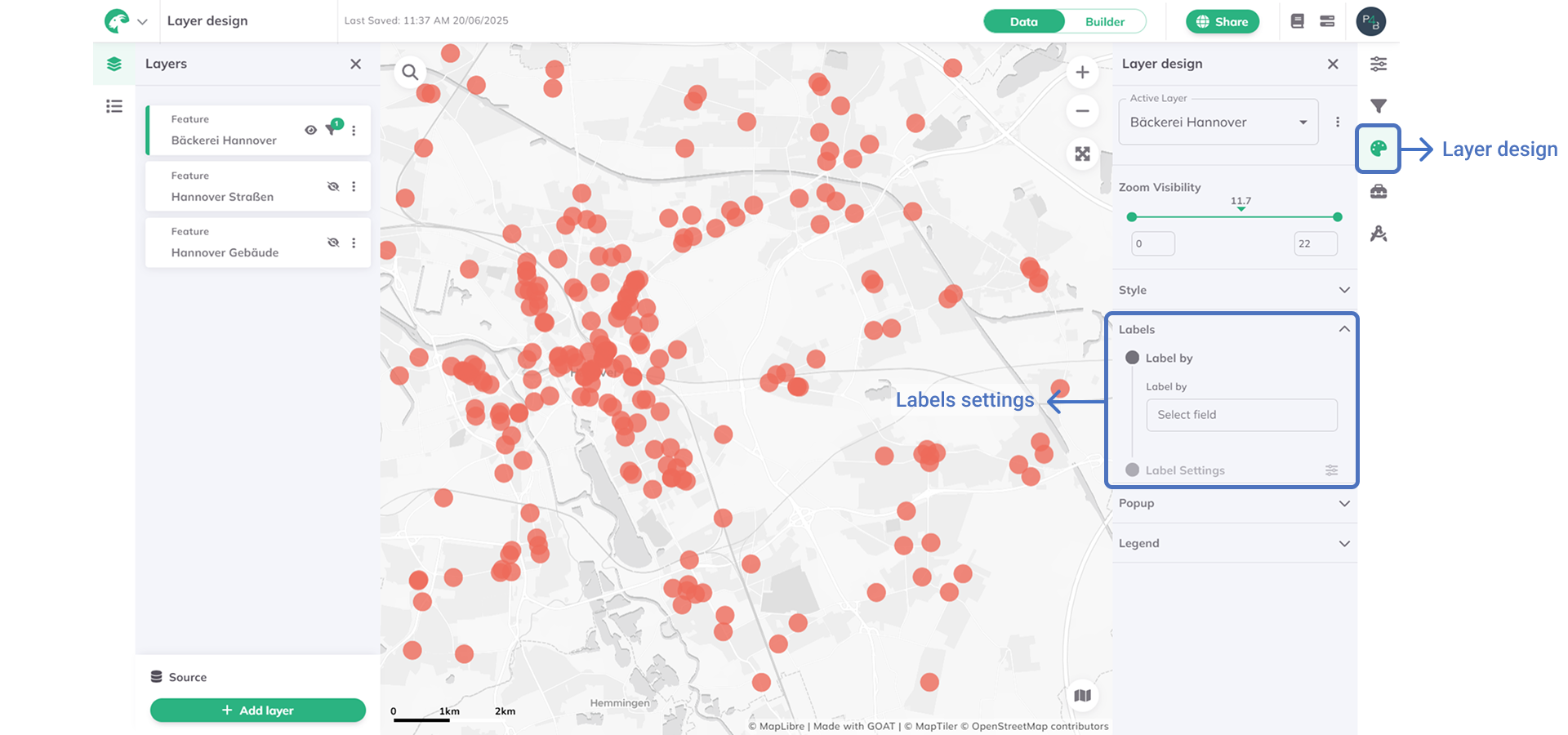Enable the Label by radio button

coord(1133,358)
